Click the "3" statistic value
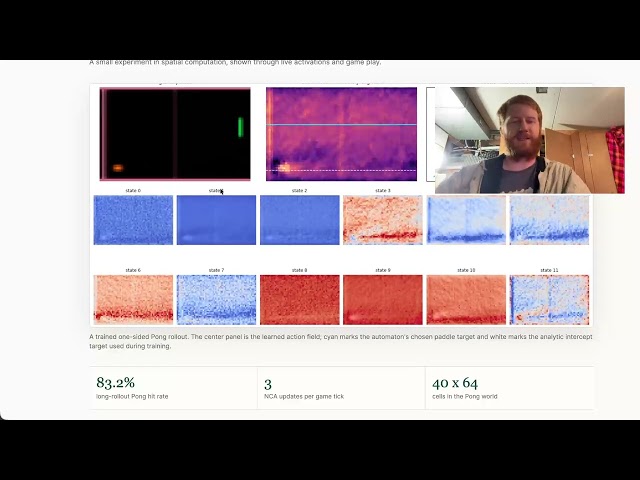Image resolution: width=640 pixels, height=480 pixels. point(268,384)
